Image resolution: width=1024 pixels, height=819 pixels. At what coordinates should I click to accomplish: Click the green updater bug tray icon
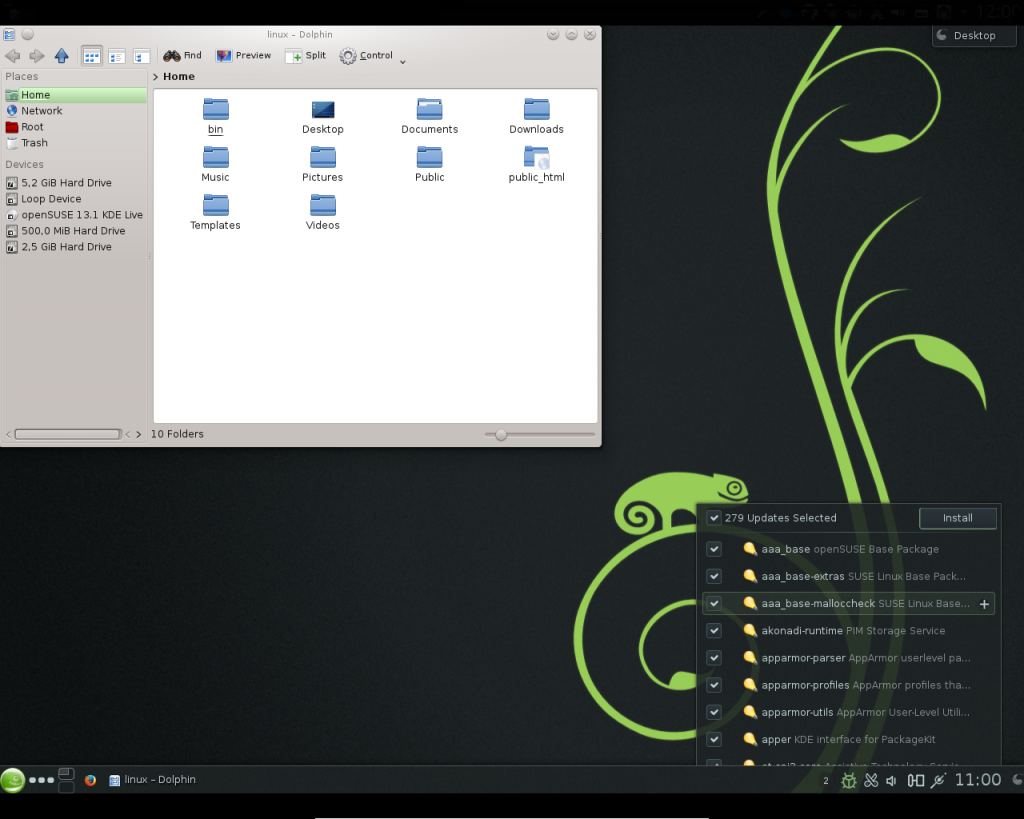pyautogui.click(x=849, y=780)
